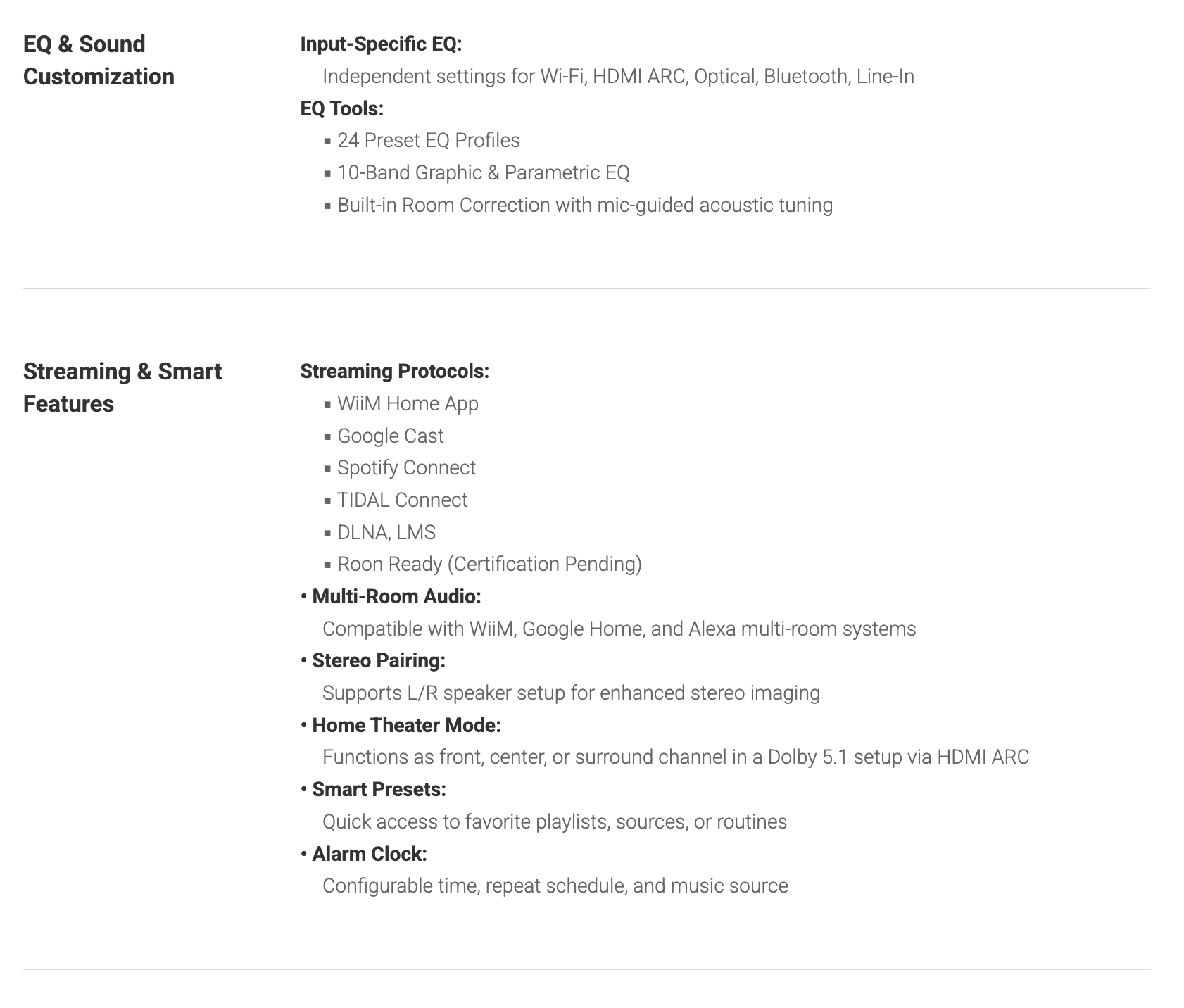1184x1008 pixels.
Task: Click the "EQ & Sound Customization" section heading
Action: [x=99, y=60]
